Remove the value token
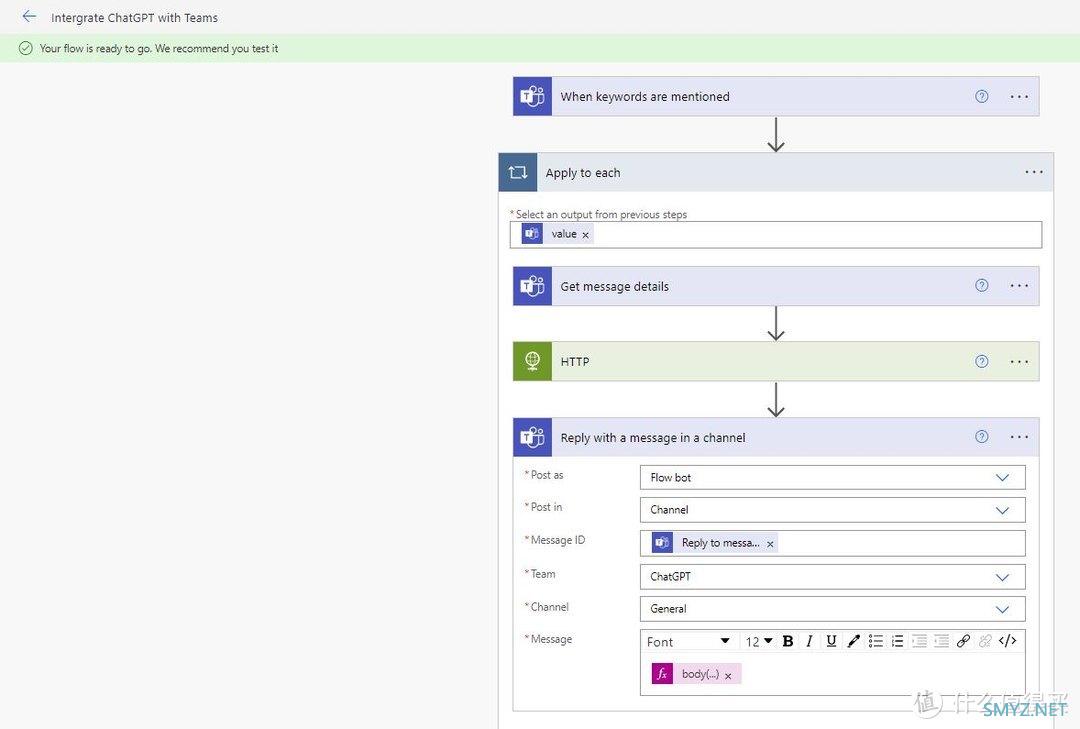Viewport: 1080px width, 729px height. pyautogui.click(x=585, y=235)
